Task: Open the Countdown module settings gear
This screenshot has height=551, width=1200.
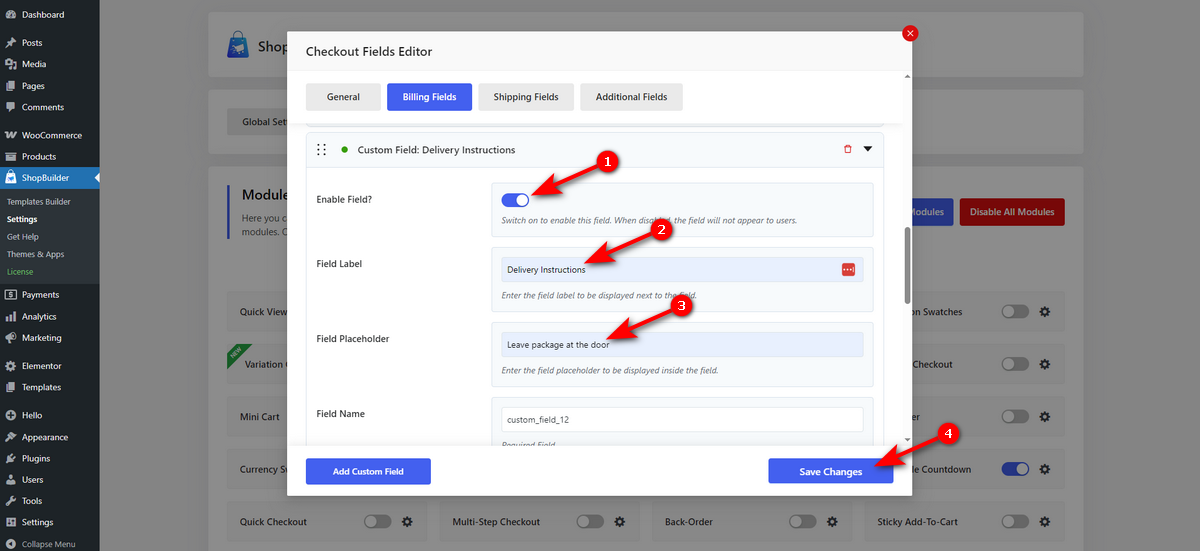Action: [1045, 469]
